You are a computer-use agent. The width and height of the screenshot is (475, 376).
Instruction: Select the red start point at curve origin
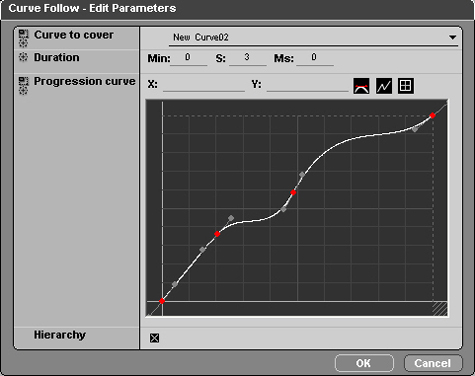tap(162, 301)
